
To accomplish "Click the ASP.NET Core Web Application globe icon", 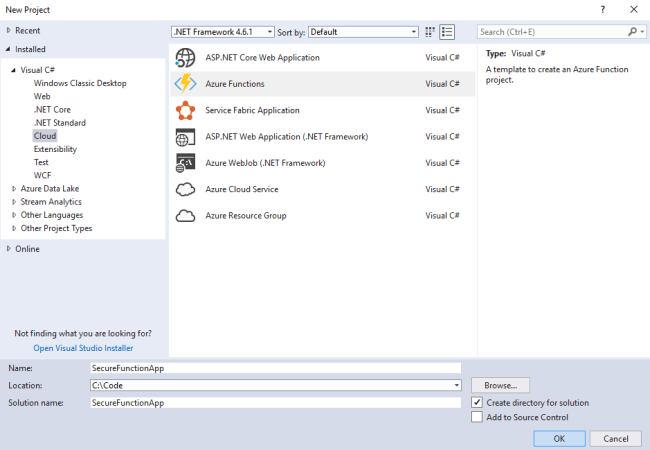I will click(185, 58).
